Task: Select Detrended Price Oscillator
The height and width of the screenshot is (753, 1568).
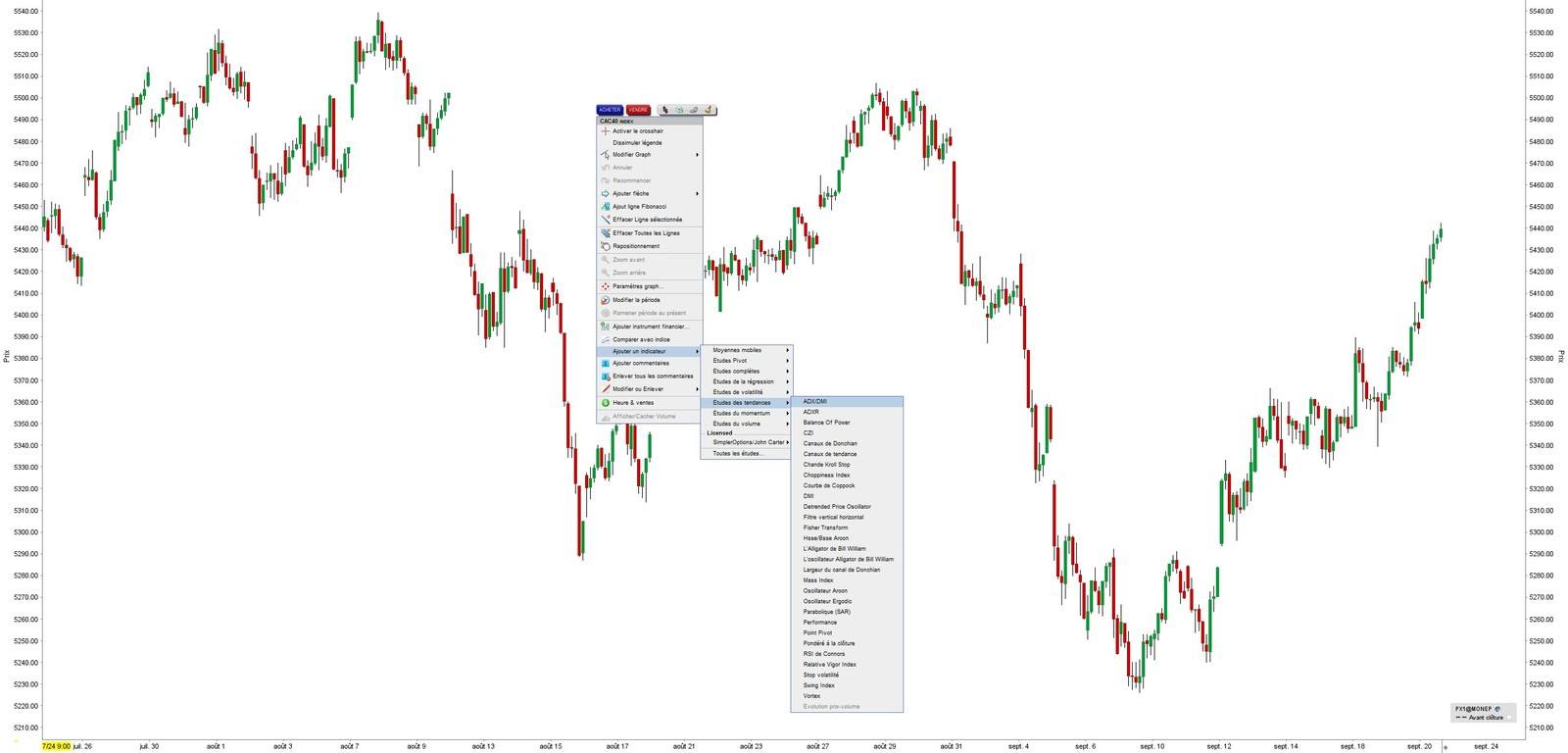Action: 847,507
